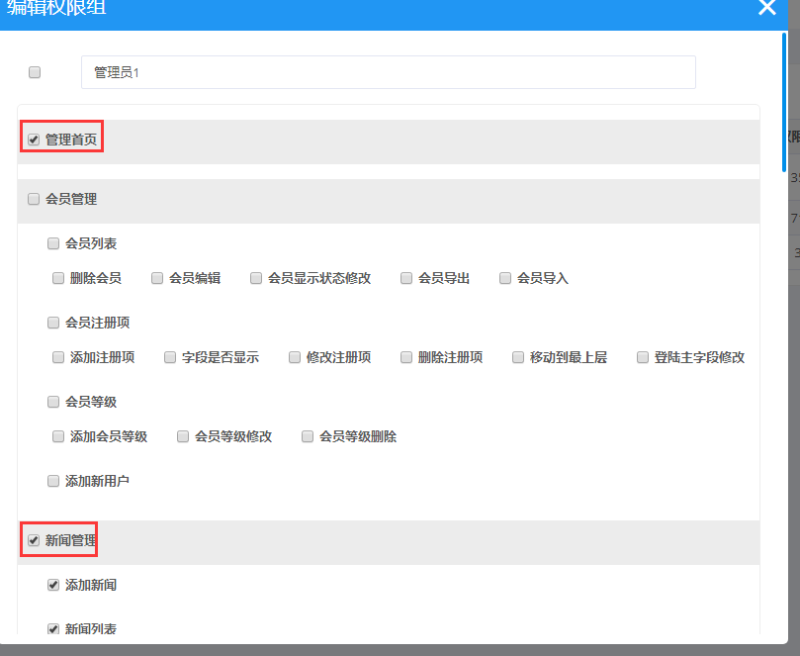
Task: Click the blue dialog scrollbar thumb
Action: point(784,102)
